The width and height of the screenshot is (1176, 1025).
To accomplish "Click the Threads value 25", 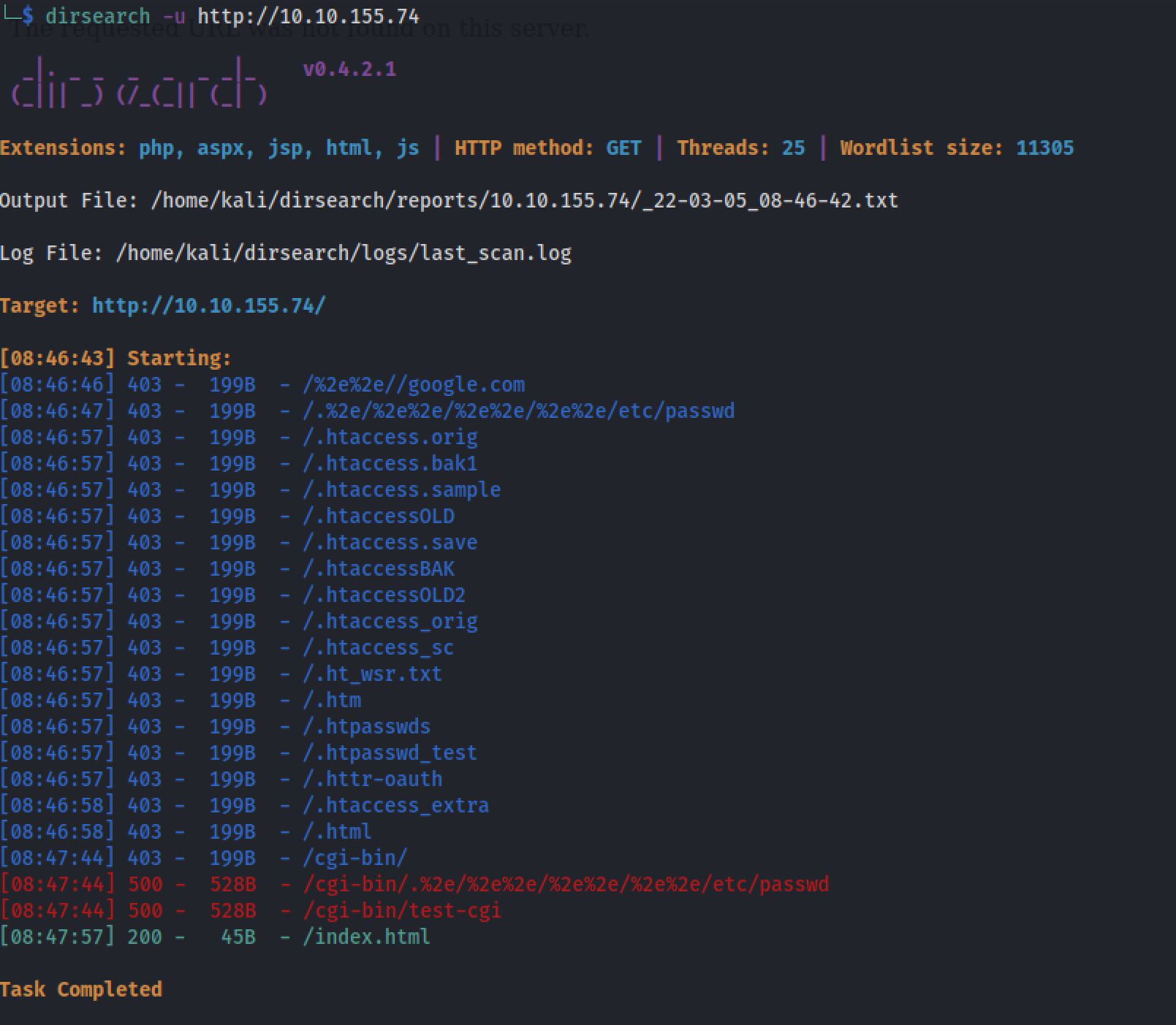I will click(793, 148).
